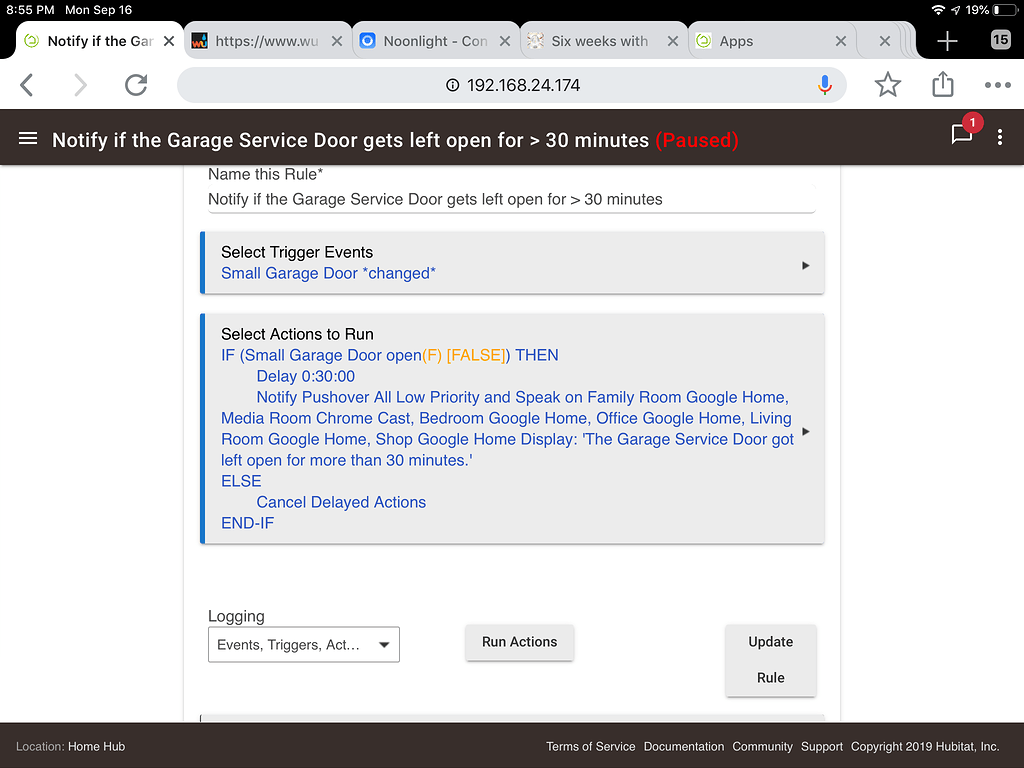Reload the current page
The height and width of the screenshot is (768, 1024).
136,85
